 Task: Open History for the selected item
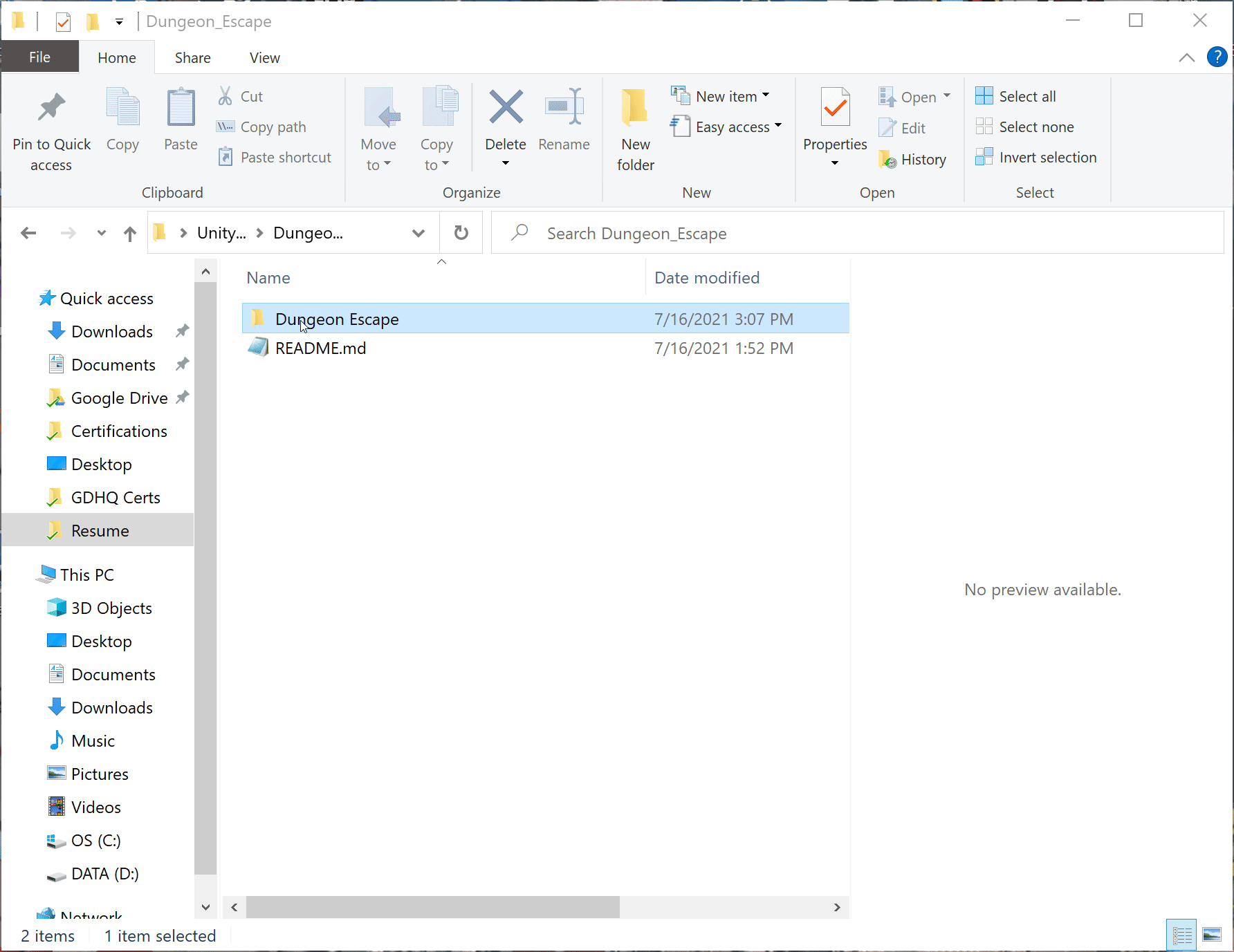coord(913,159)
